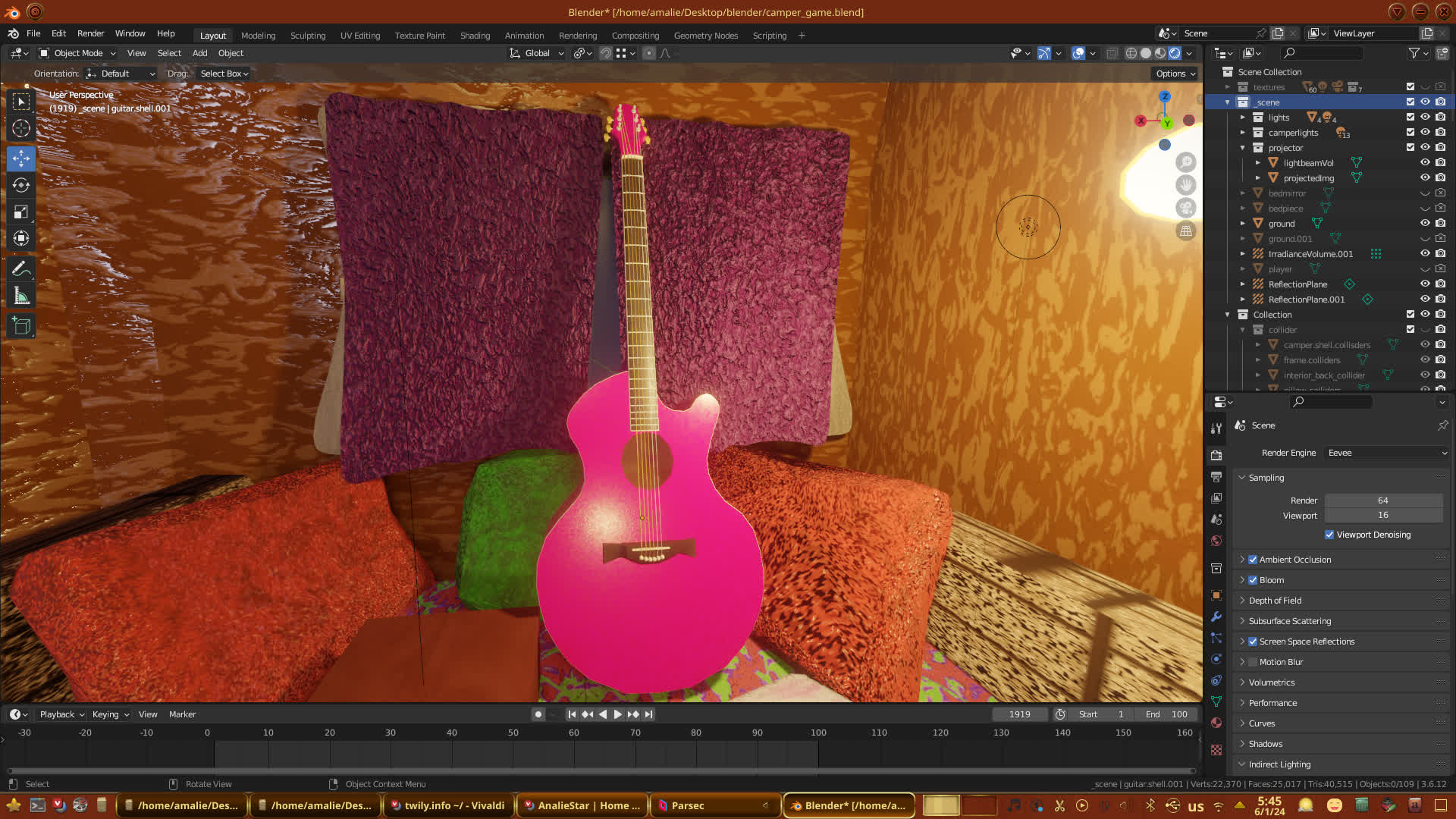Disable the Bloom checkbox

1253,580
